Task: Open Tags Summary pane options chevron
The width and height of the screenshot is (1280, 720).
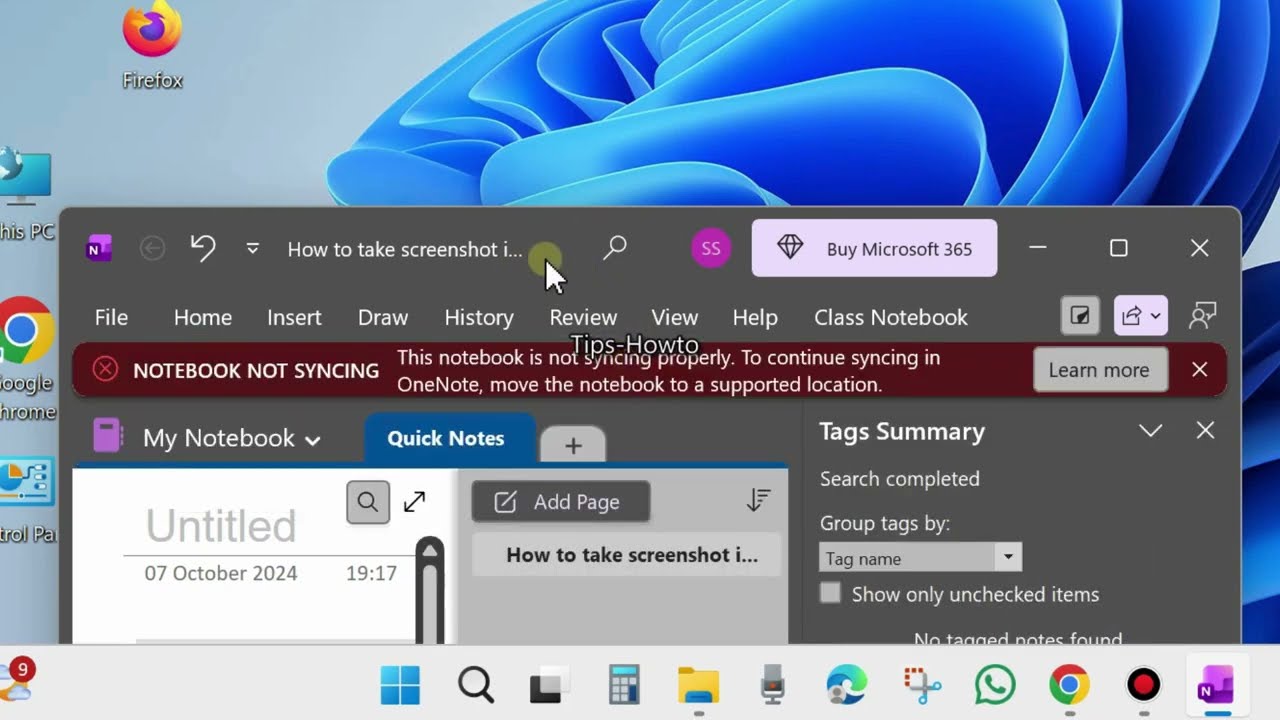Action: [1151, 431]
